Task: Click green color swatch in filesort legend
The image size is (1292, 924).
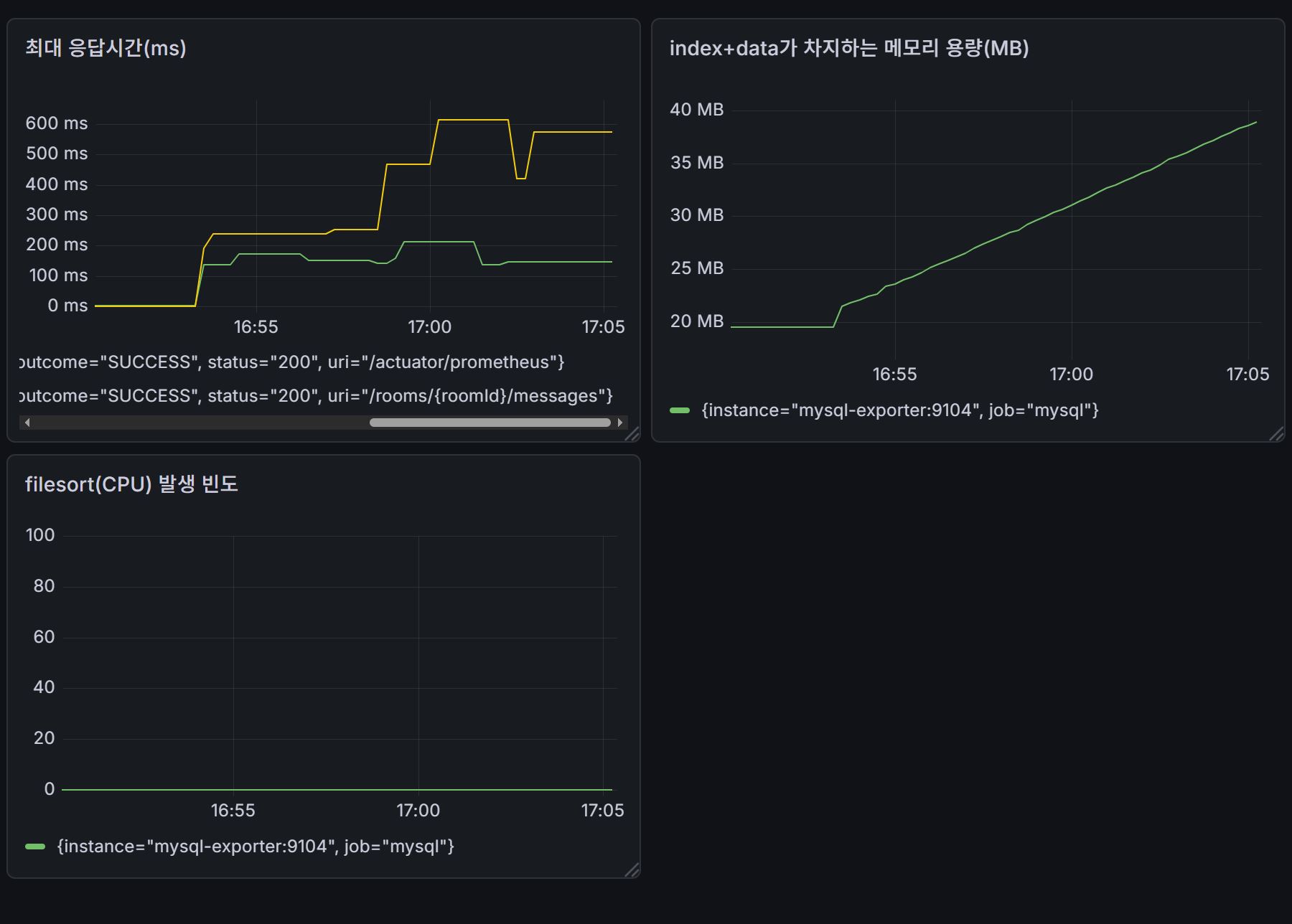Action: (34, 847)
